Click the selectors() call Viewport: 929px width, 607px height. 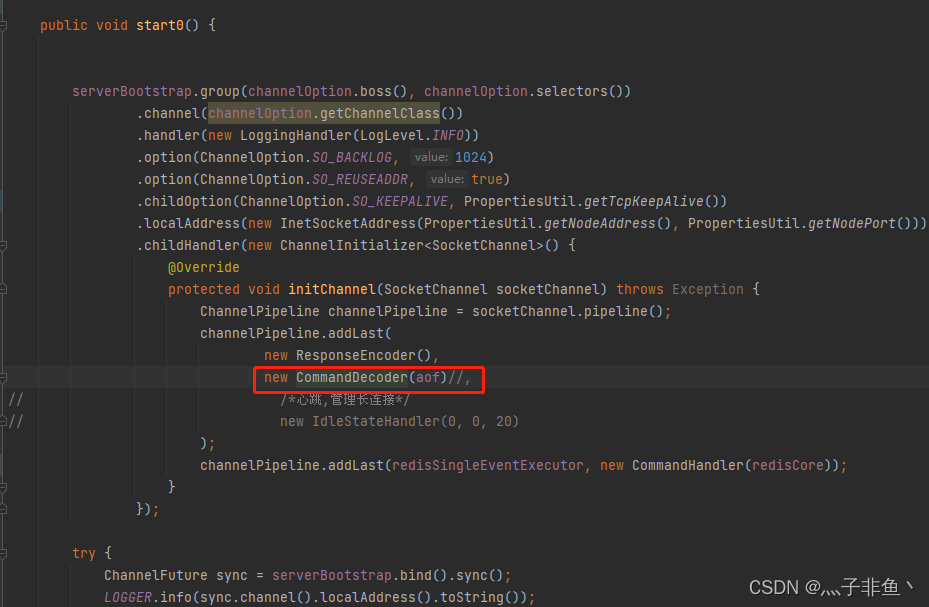pos(579,91)
